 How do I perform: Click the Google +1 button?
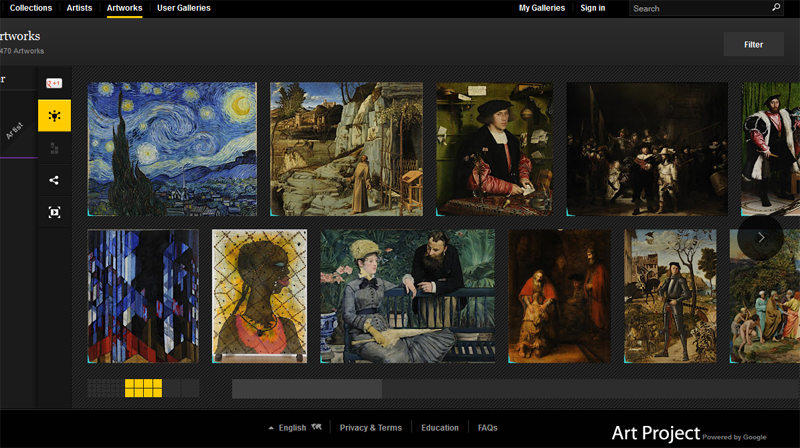[54, 83]
